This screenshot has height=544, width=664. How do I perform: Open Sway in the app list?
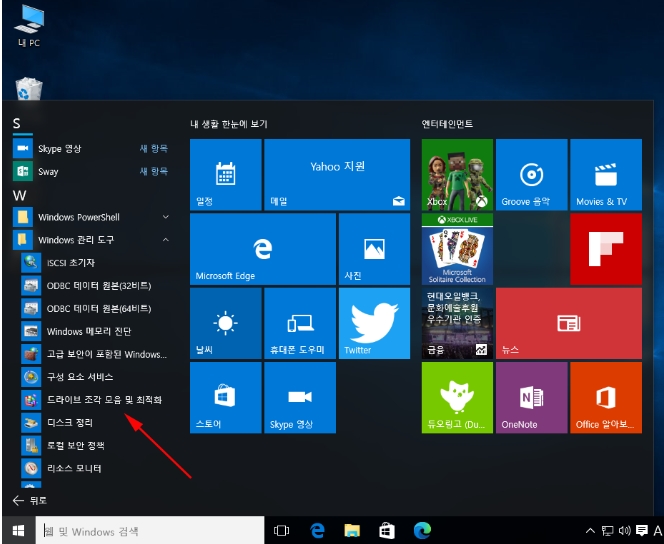click(91, 171)
